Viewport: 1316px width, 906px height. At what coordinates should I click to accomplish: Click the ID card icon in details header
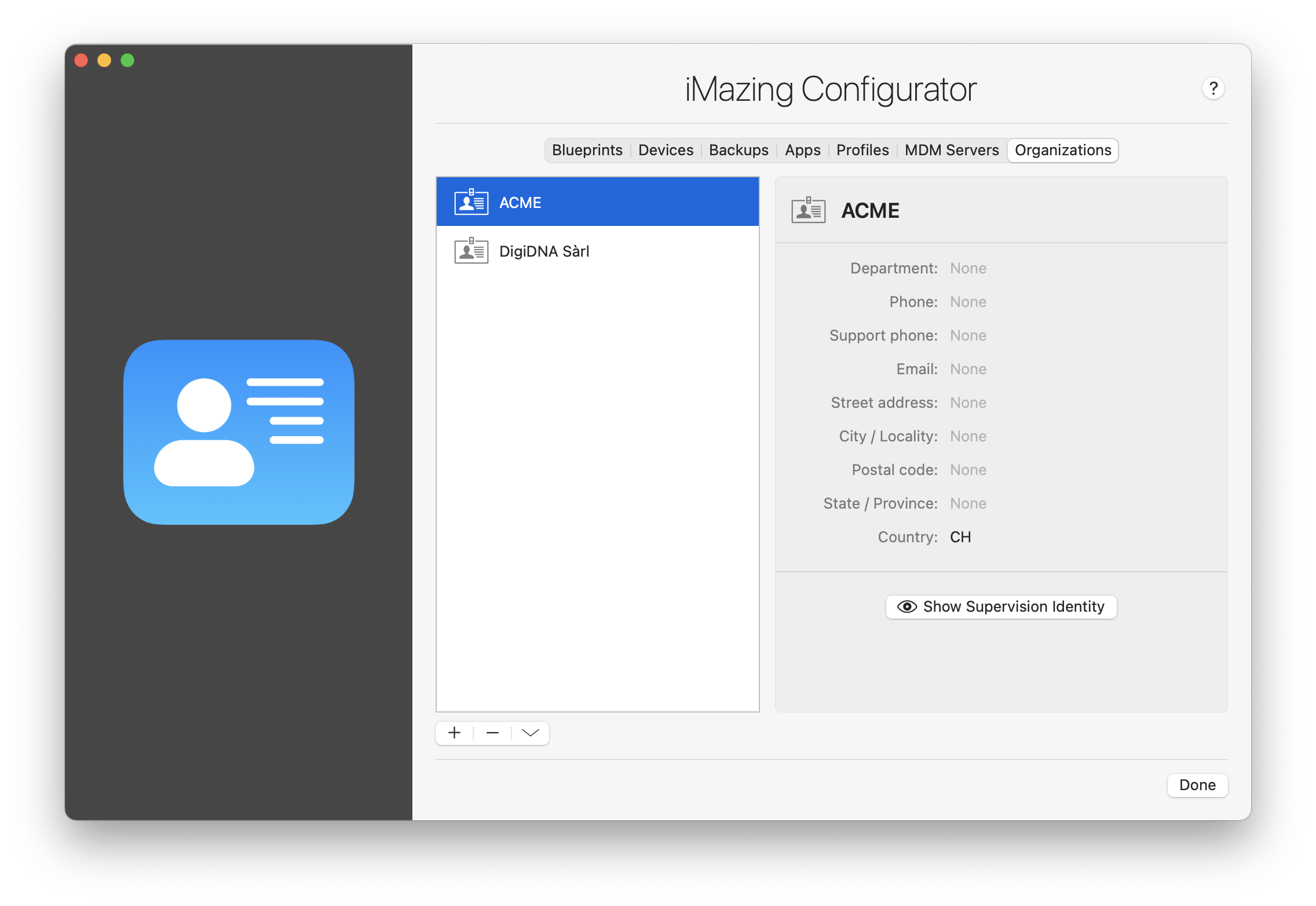[808, 210]
